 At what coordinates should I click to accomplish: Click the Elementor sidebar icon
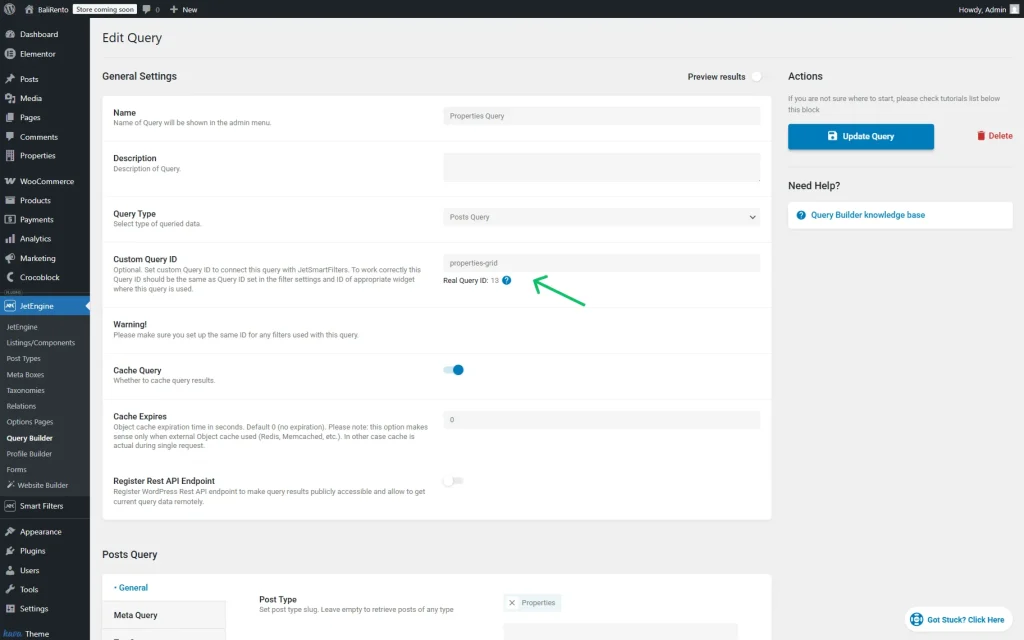pos(10,54)
